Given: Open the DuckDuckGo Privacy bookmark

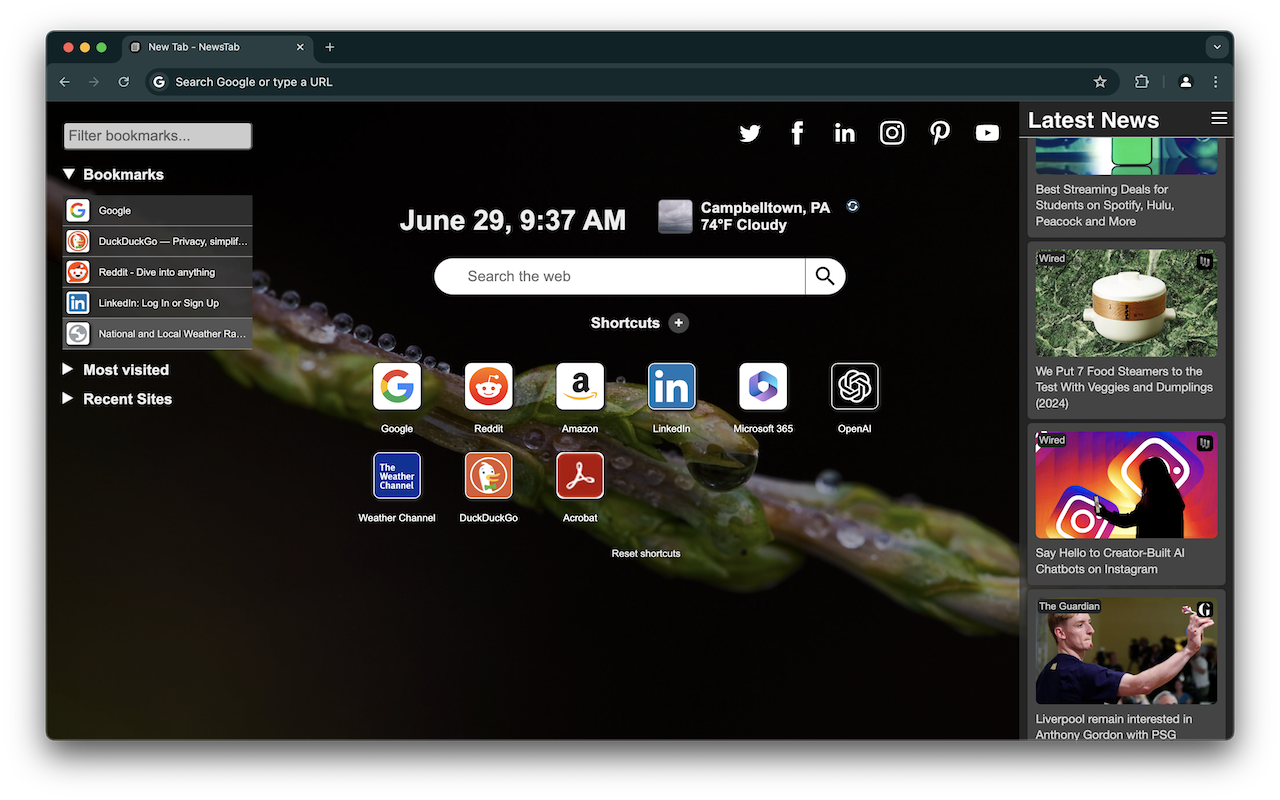Looking at the screenshot, I should [157, 241].
